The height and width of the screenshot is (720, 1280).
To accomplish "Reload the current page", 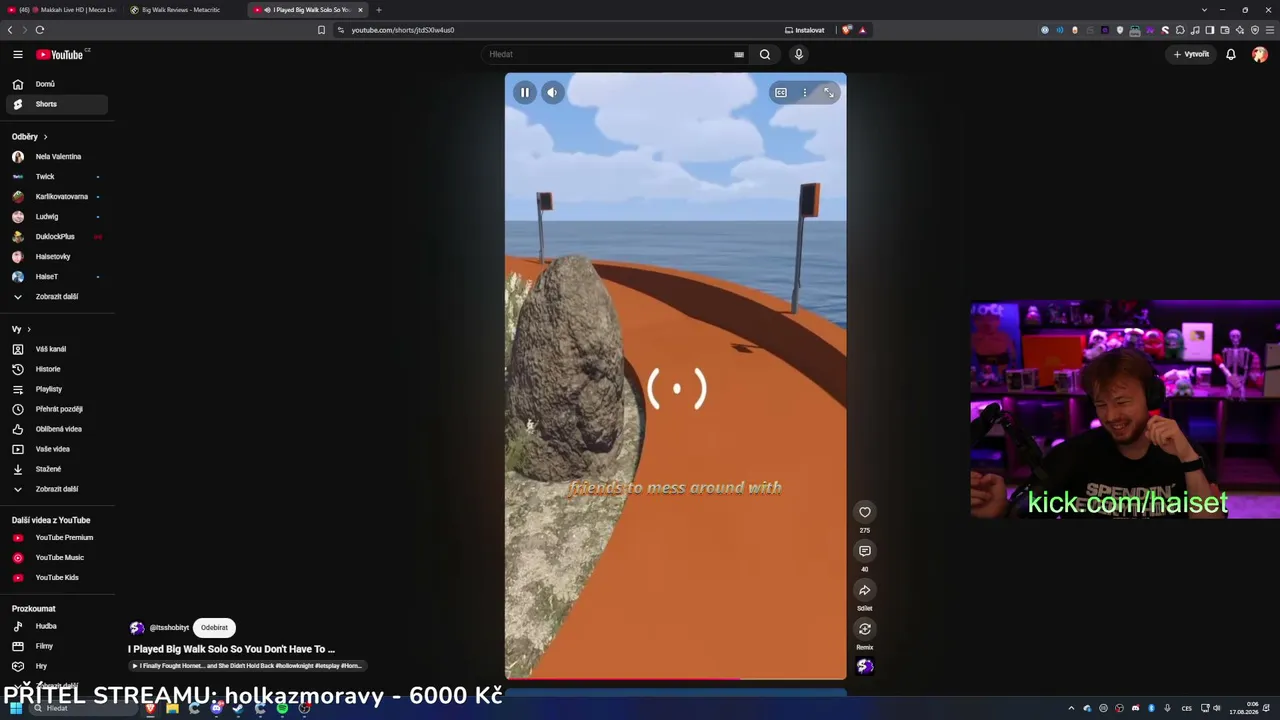I will tap(40, 30).
